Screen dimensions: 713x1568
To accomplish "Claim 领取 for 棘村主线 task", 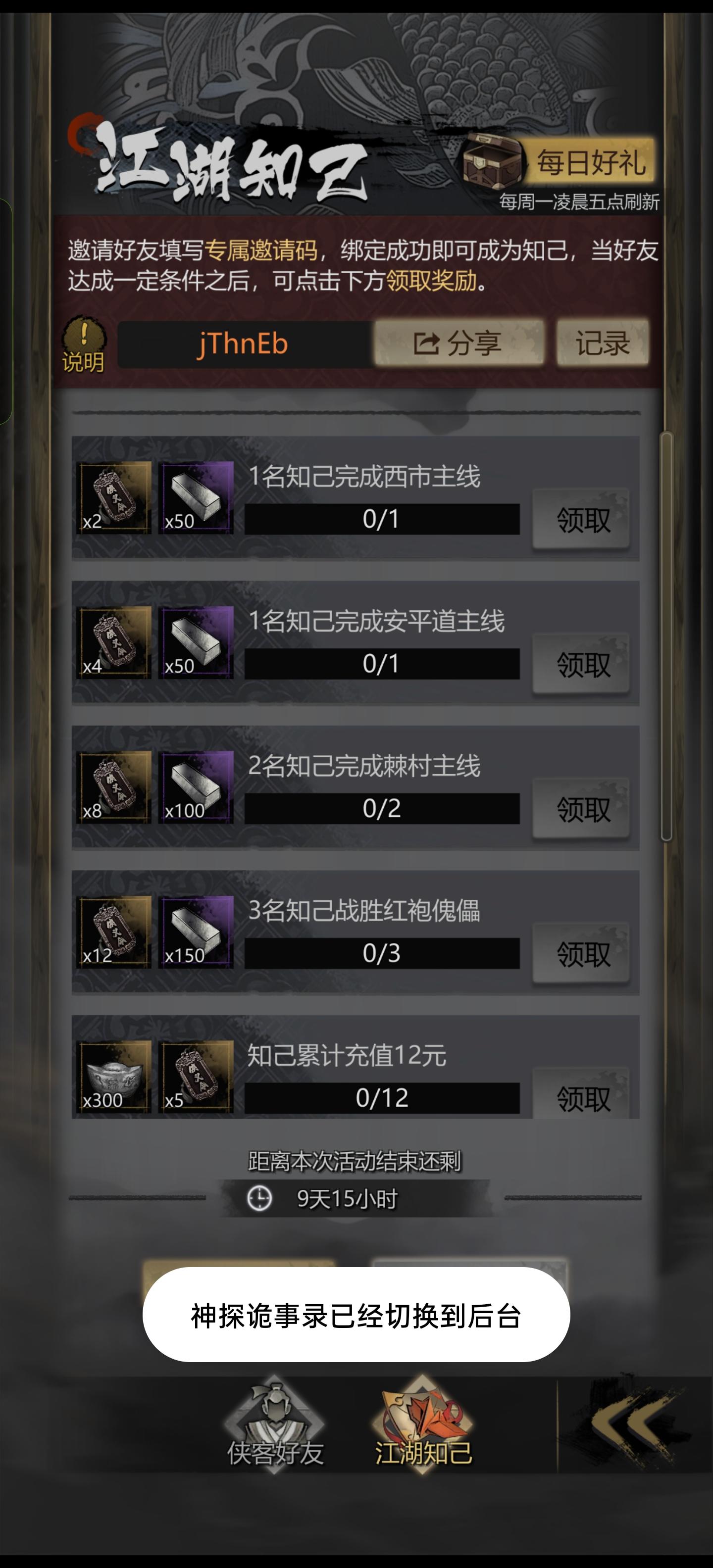I will click(x=582, y=809).
